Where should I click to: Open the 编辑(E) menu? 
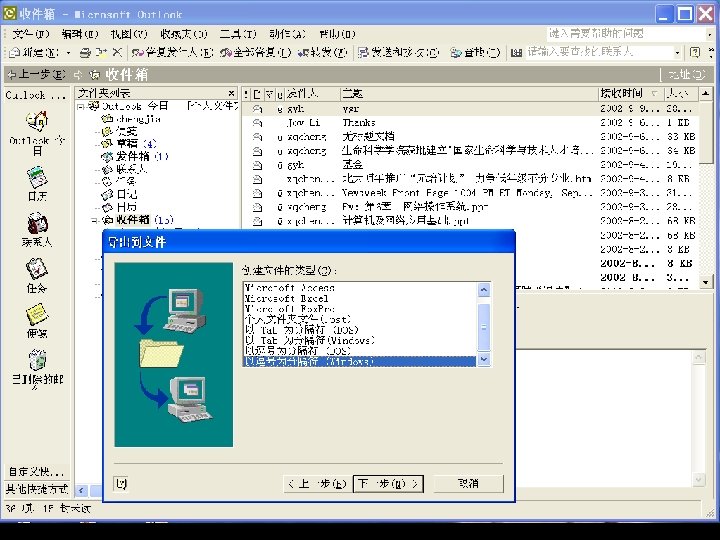[80, 34]
